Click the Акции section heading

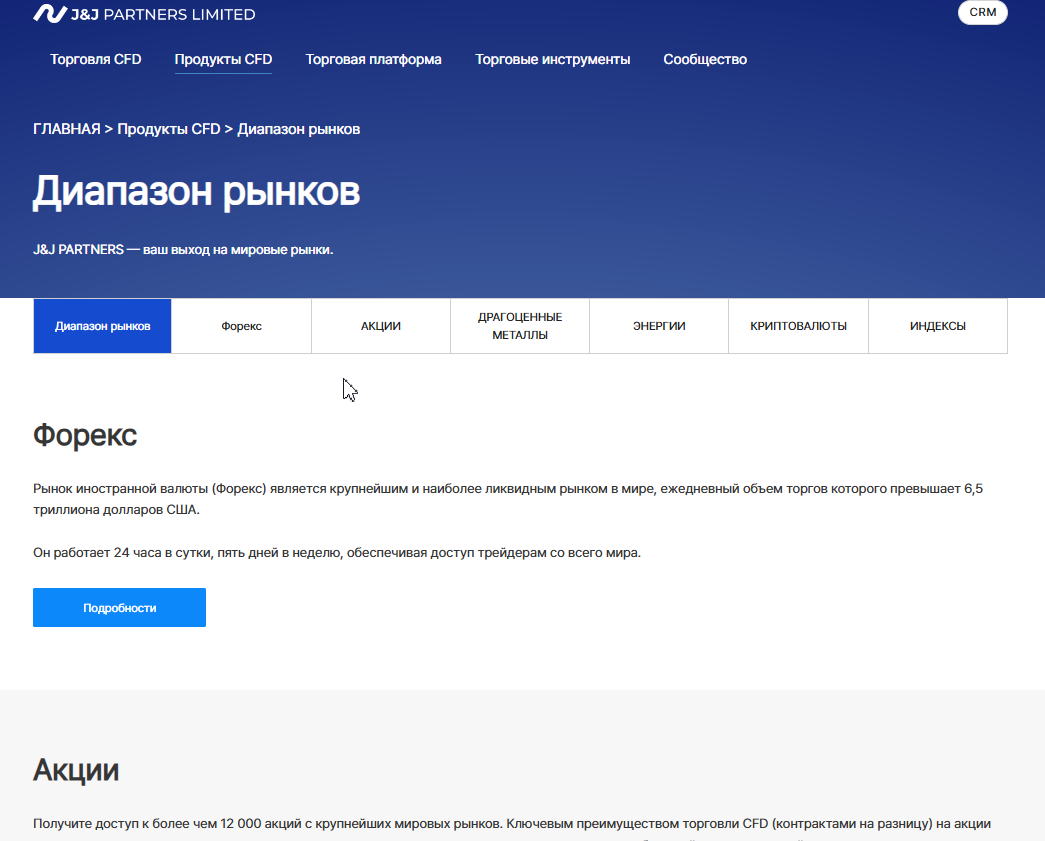[x=76, y=769]
